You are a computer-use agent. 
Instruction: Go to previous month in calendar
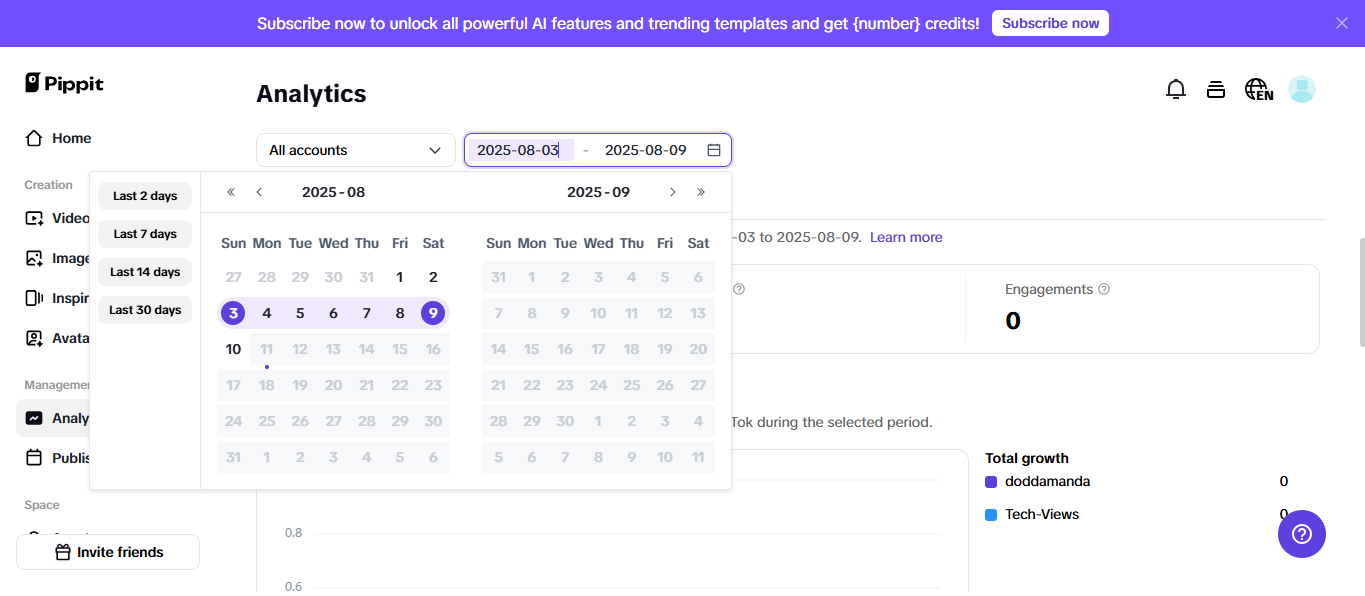(259, 192)
